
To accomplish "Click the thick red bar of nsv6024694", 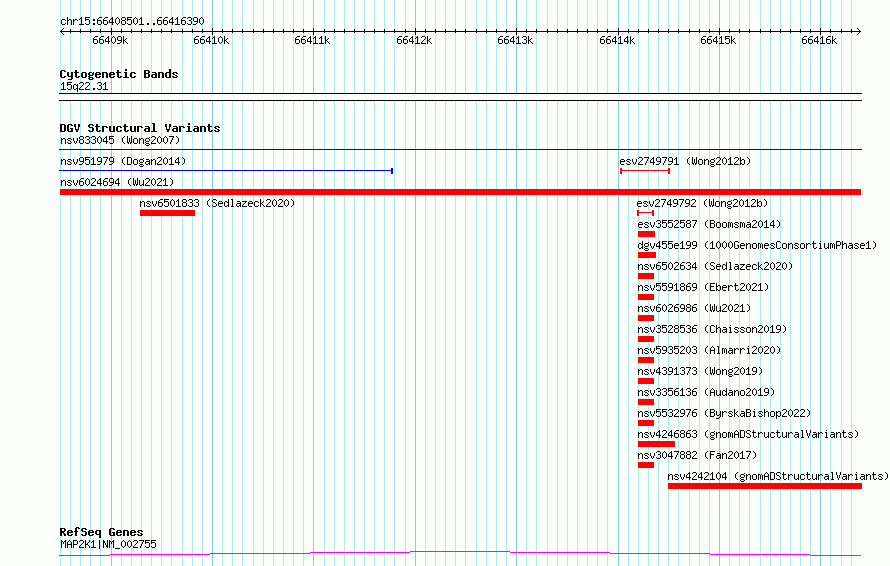I will pyautogui.click(x=460, y=192).
